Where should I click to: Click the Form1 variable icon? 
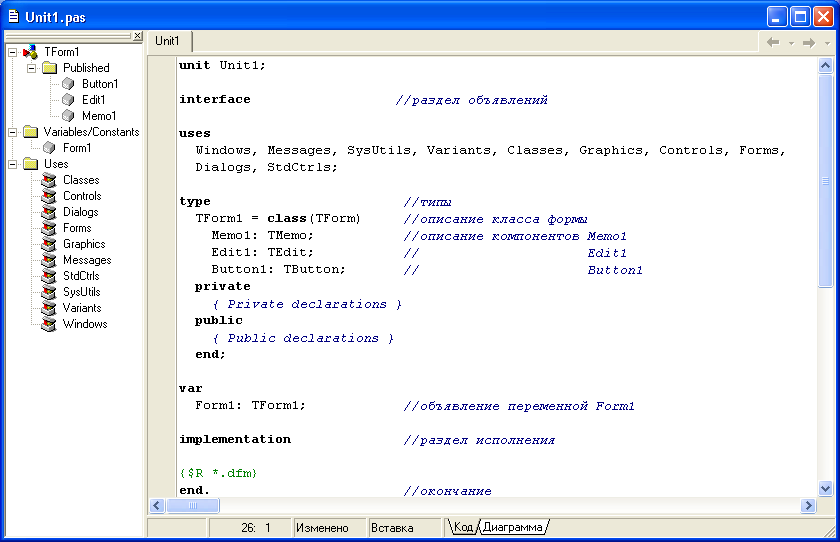[x=49, y=148]
